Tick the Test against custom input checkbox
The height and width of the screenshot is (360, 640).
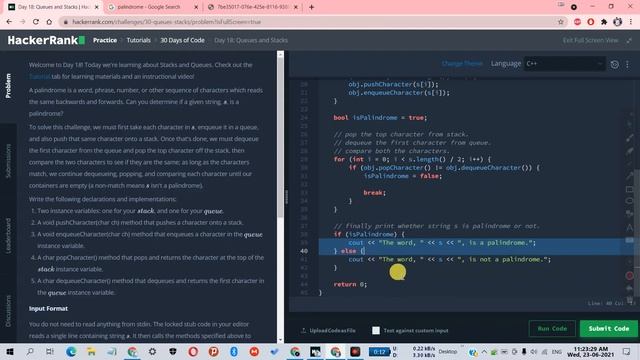click(x=376, y=330)
